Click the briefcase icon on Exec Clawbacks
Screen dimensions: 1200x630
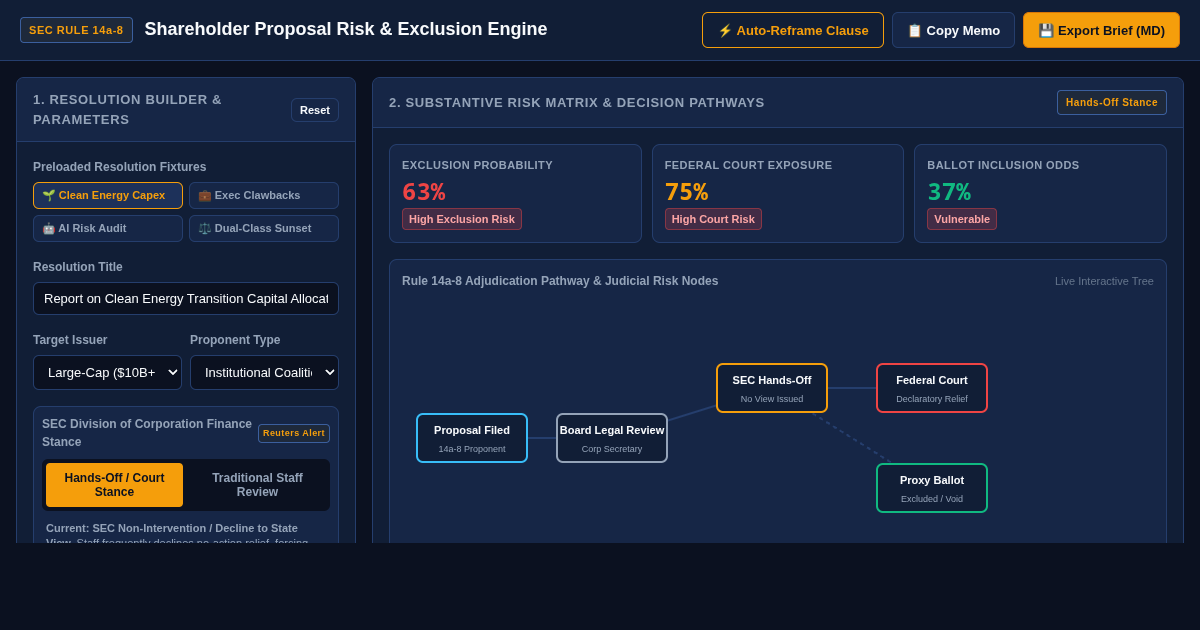pos(205,196)
